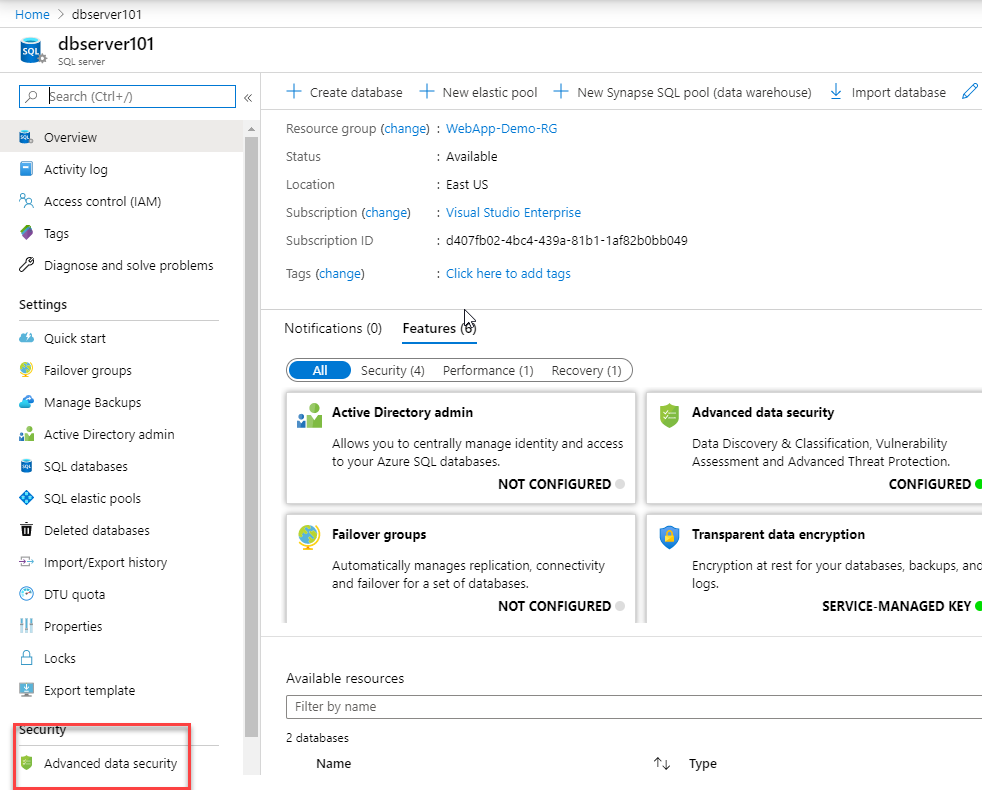
Task: Click the Manage Backups cloud icon
Action: point(26,402)
